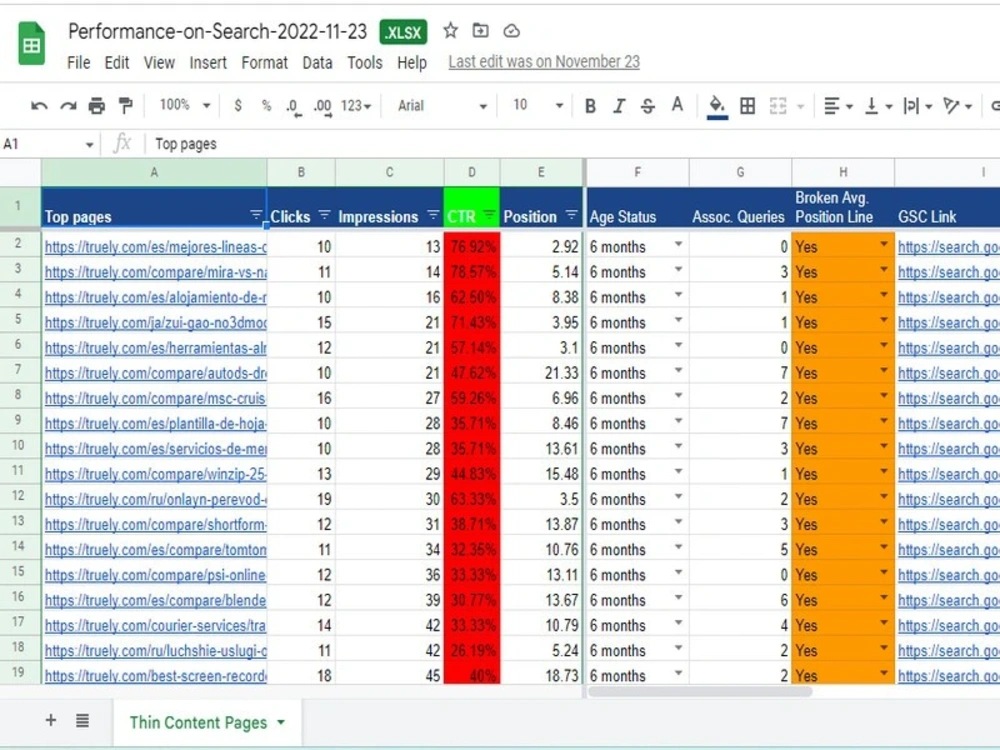Screen dimensions: 1000x750
Task: Open the Help menu
Action: pos(411,62)
